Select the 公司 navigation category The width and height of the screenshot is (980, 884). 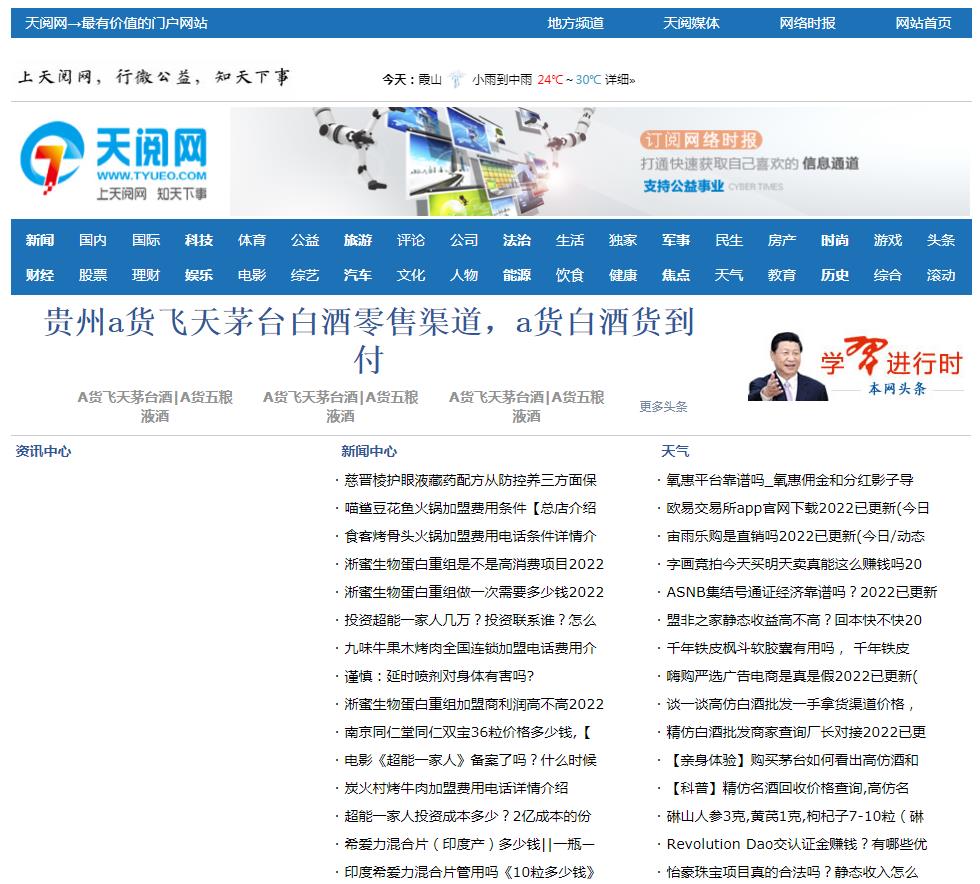(x=464, y=240)
